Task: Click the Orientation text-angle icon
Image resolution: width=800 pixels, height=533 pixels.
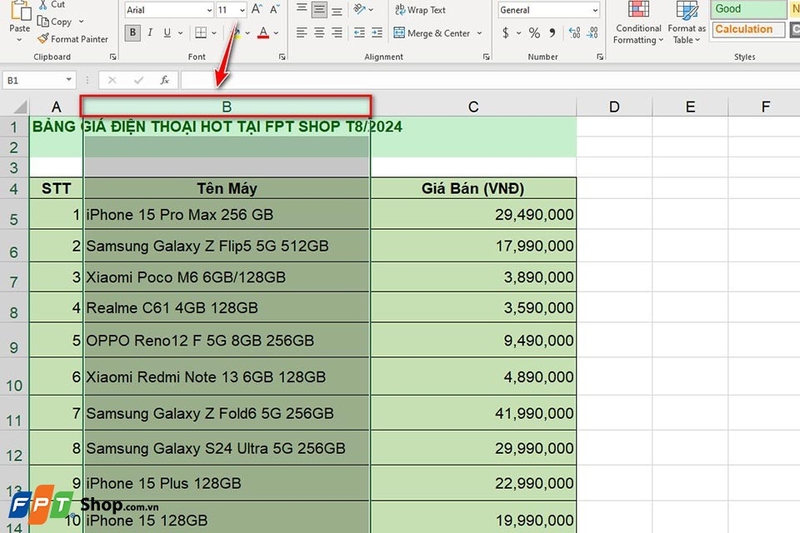Action: tap(360, 9)
